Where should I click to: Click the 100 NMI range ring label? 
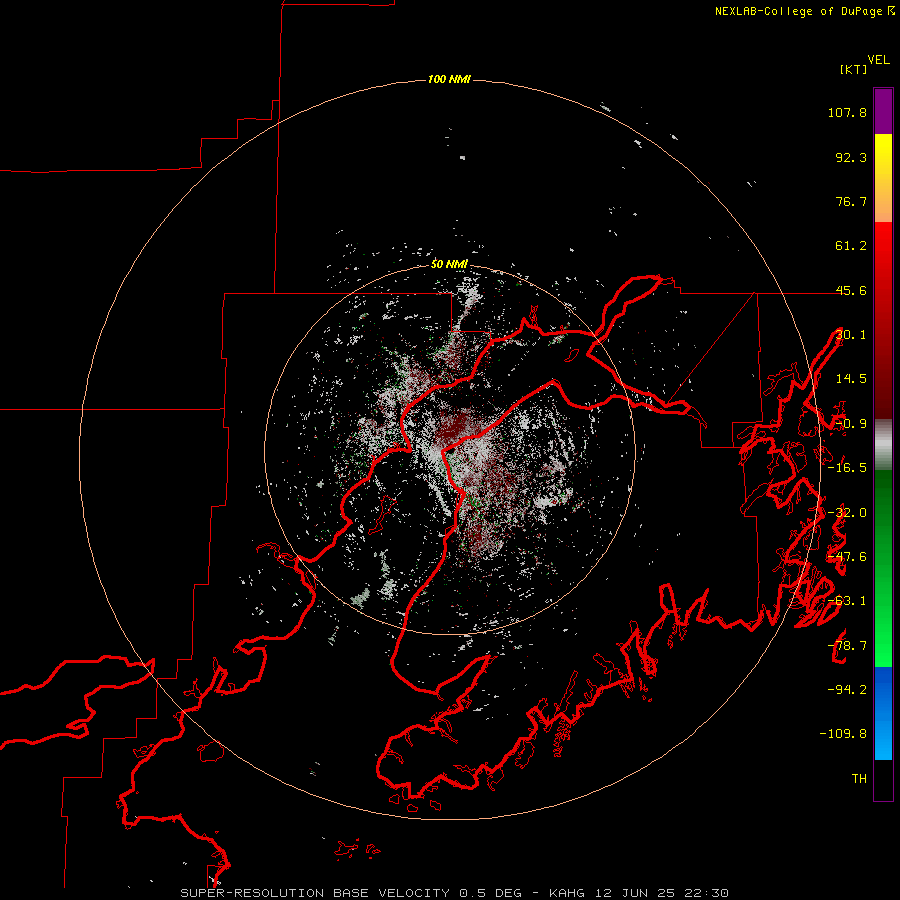point(449,79)
